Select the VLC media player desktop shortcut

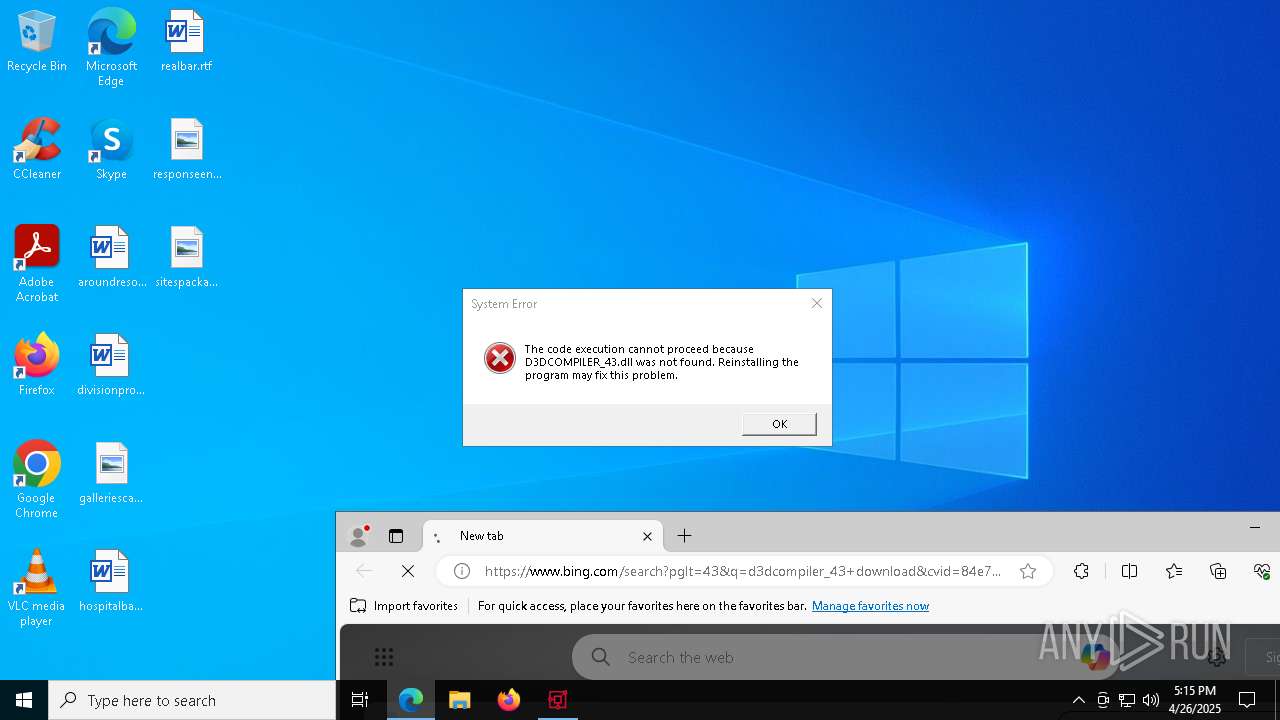37,587
